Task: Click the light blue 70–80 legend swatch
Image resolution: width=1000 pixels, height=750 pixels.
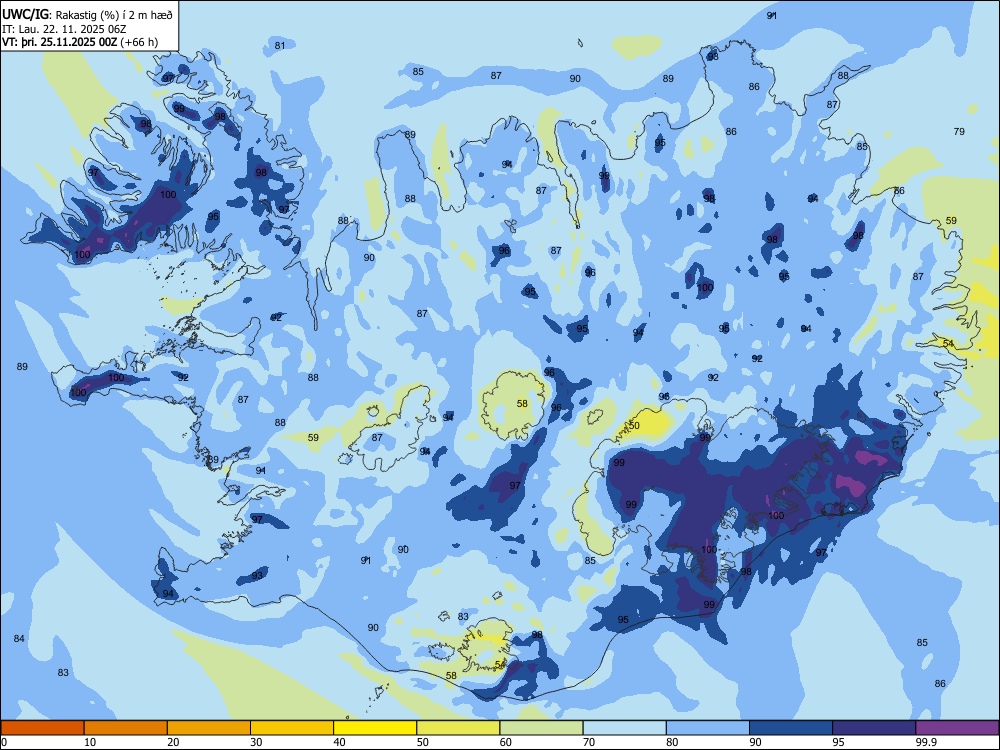Action: coord(625,728)
